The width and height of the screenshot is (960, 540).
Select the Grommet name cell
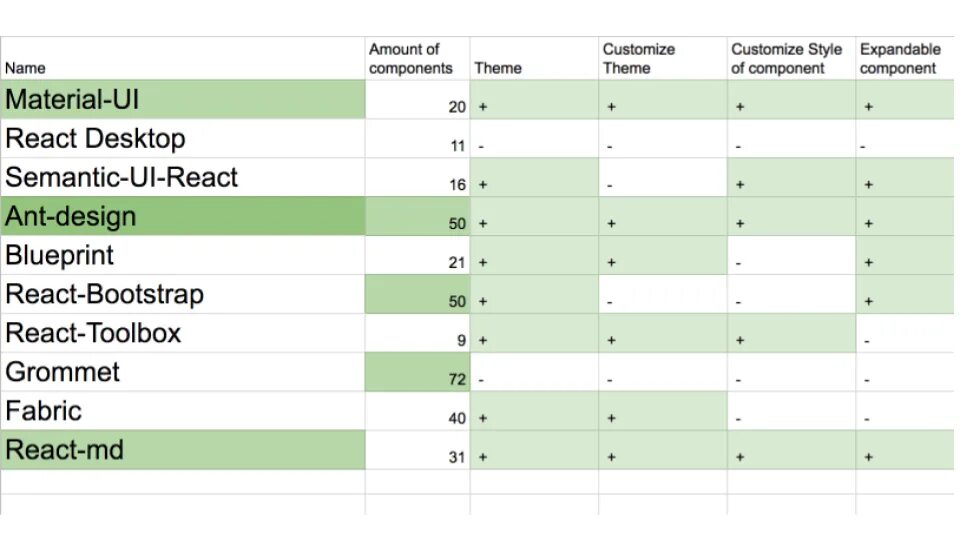[183, 373]
